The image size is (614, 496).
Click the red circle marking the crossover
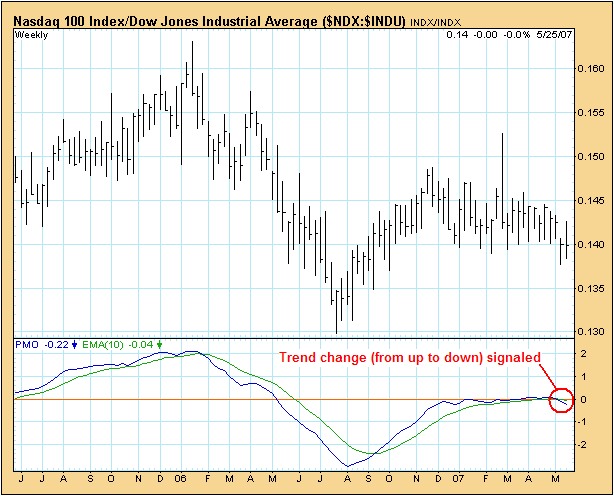click(x=561, y=400)
